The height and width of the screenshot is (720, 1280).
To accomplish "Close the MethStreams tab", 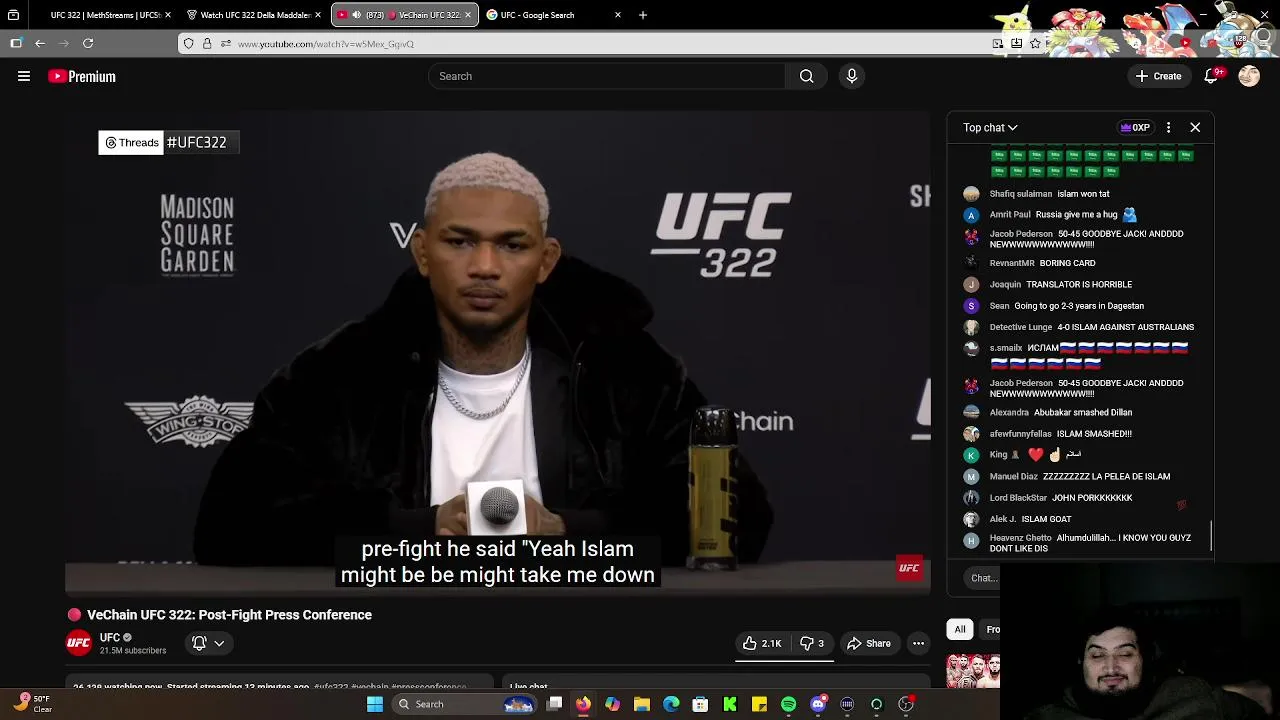I will [168, 15].
